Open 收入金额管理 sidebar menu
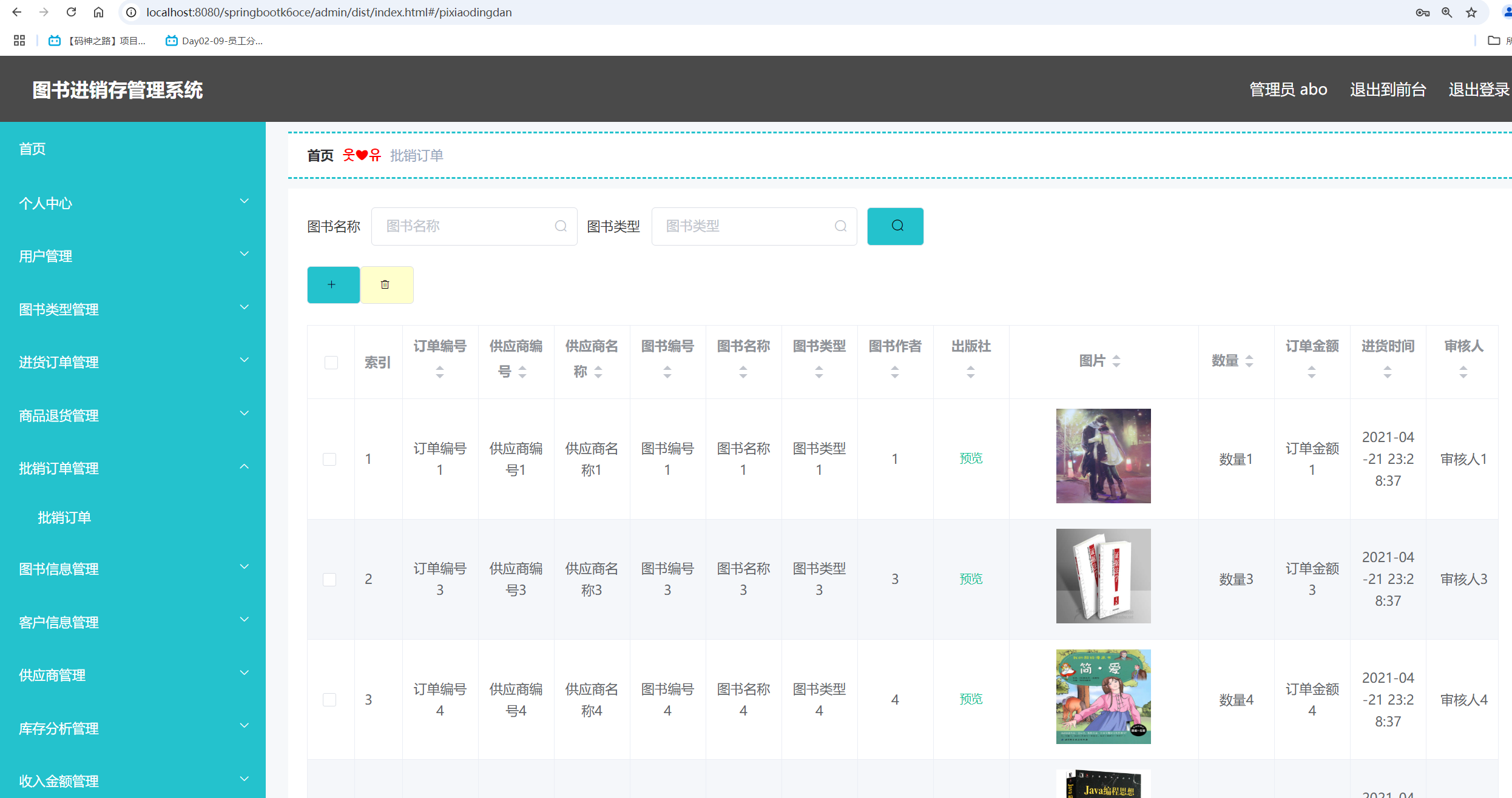The width and height of the screenshot is (1512, 798). pos(133,780)
